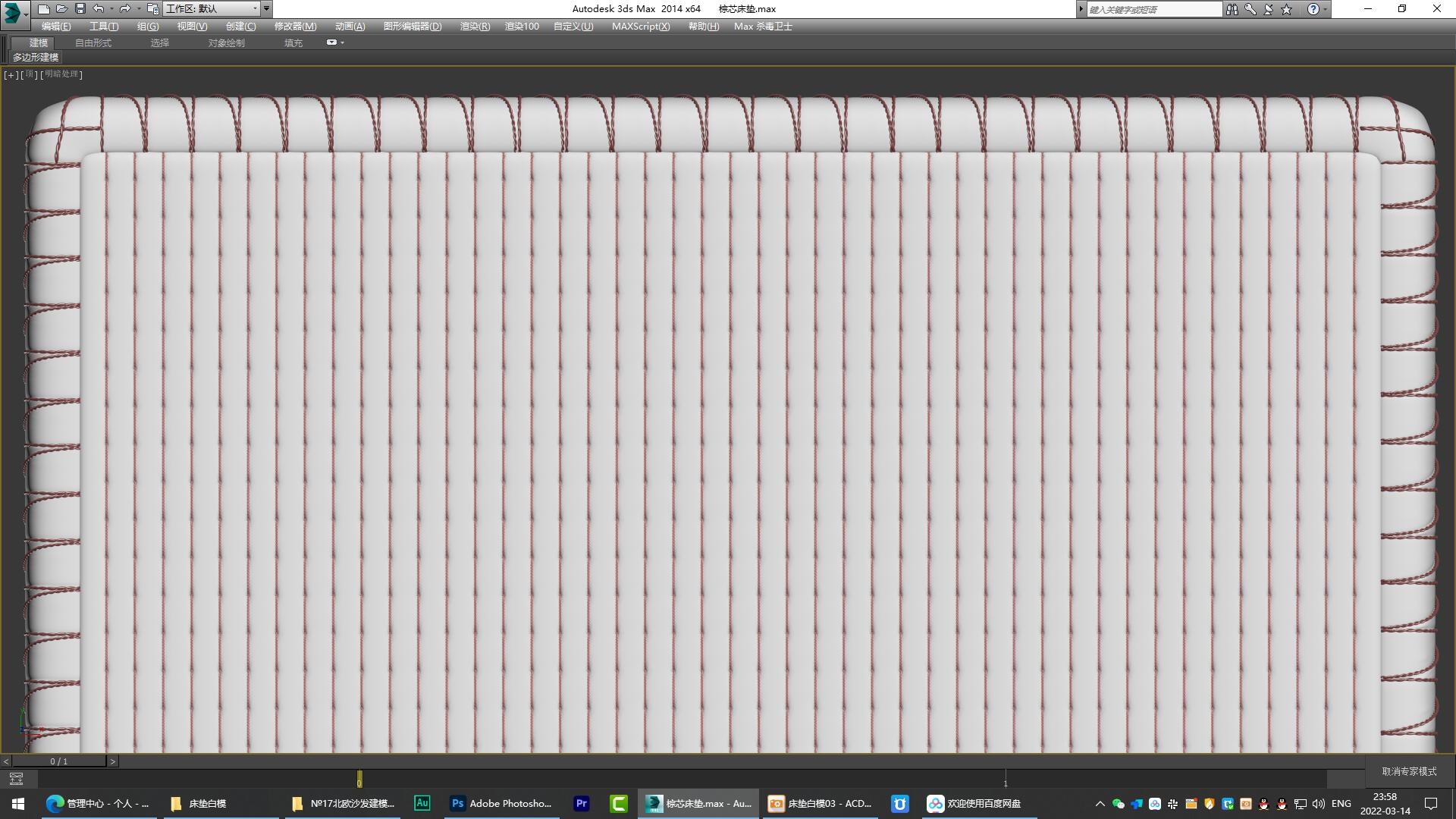Screen dimensions: 1456x819
Task: Save the file with the floppy disk icon
Action: (80, 9)
